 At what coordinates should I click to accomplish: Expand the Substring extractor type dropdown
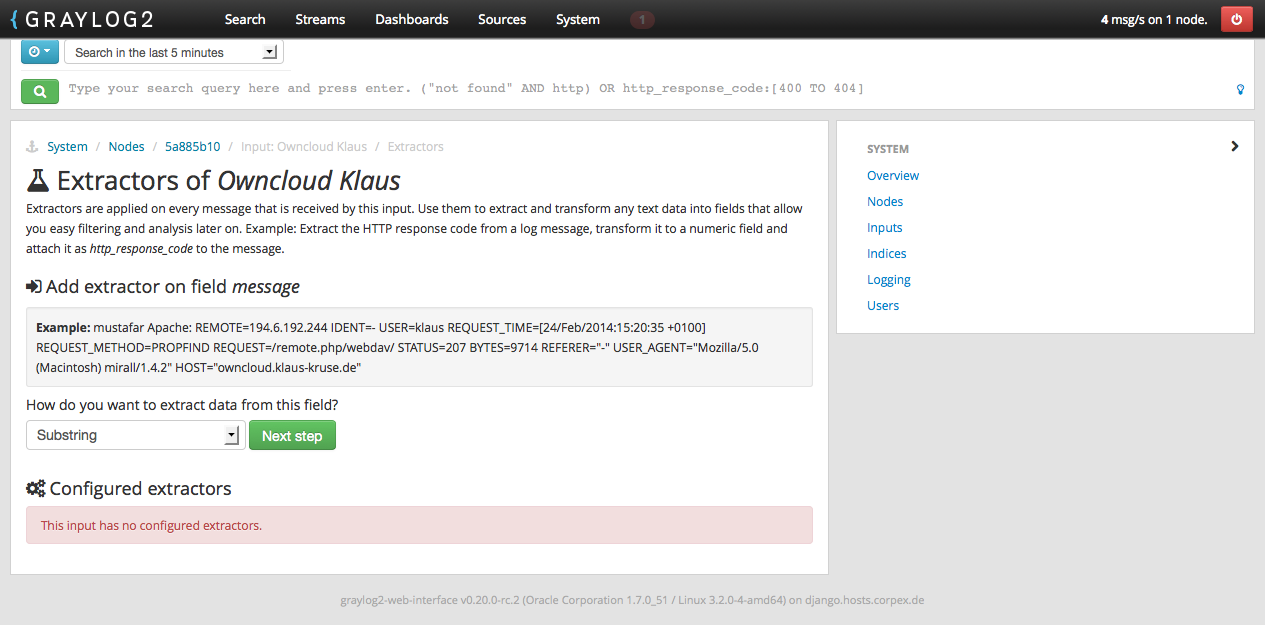pos(135,435)
